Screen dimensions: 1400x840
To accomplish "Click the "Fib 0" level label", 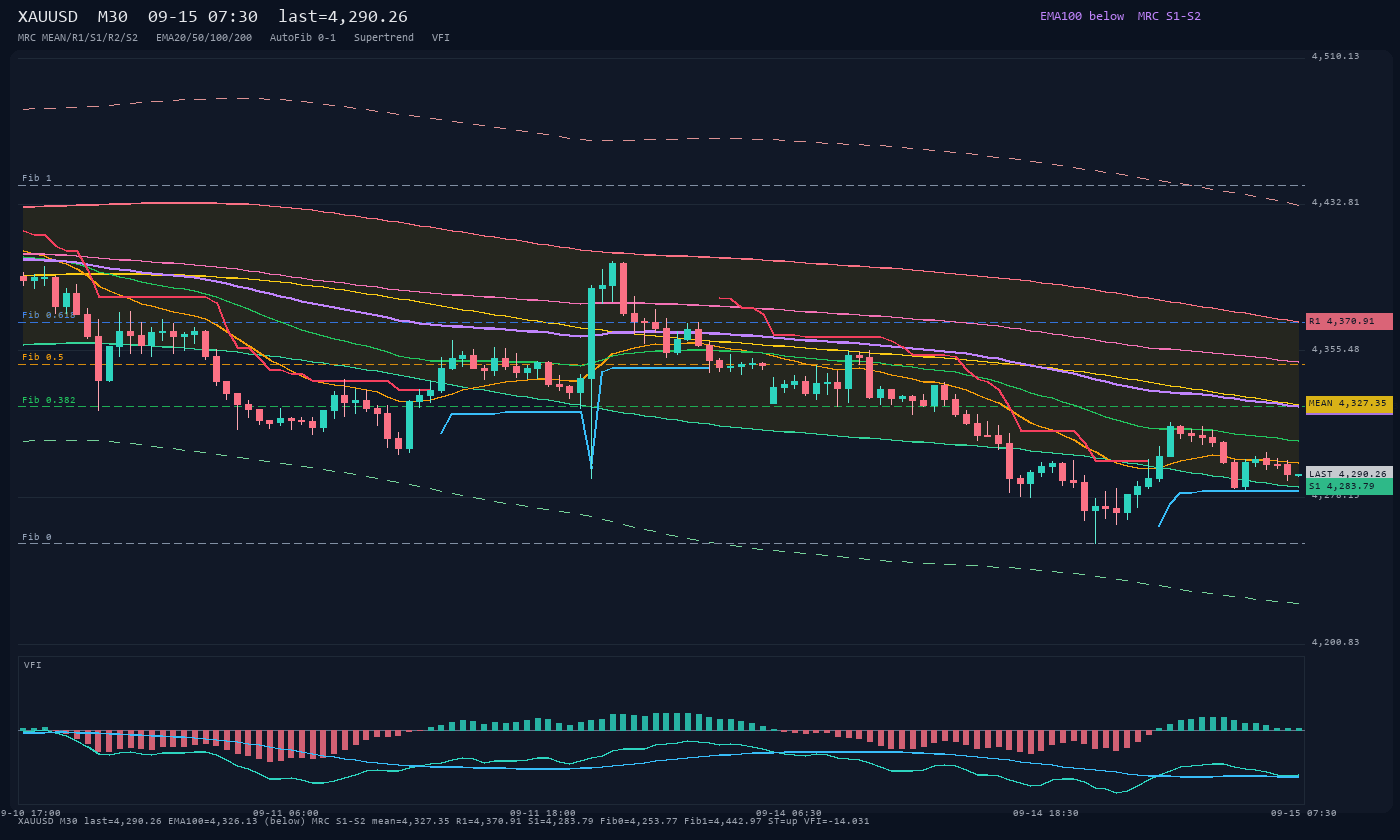I will [37, 537].
